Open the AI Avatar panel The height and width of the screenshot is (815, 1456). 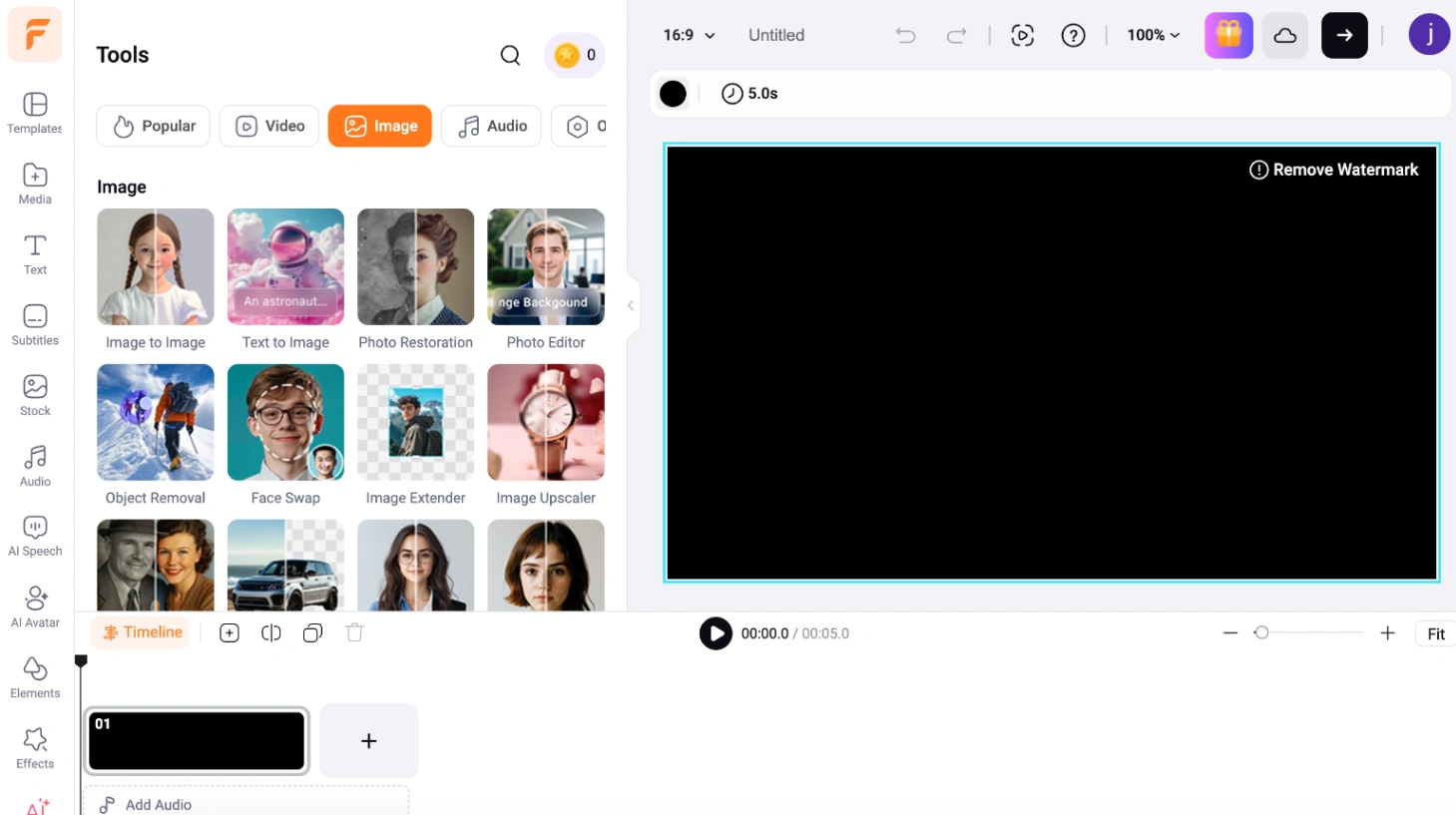click(x=35, y=607)
